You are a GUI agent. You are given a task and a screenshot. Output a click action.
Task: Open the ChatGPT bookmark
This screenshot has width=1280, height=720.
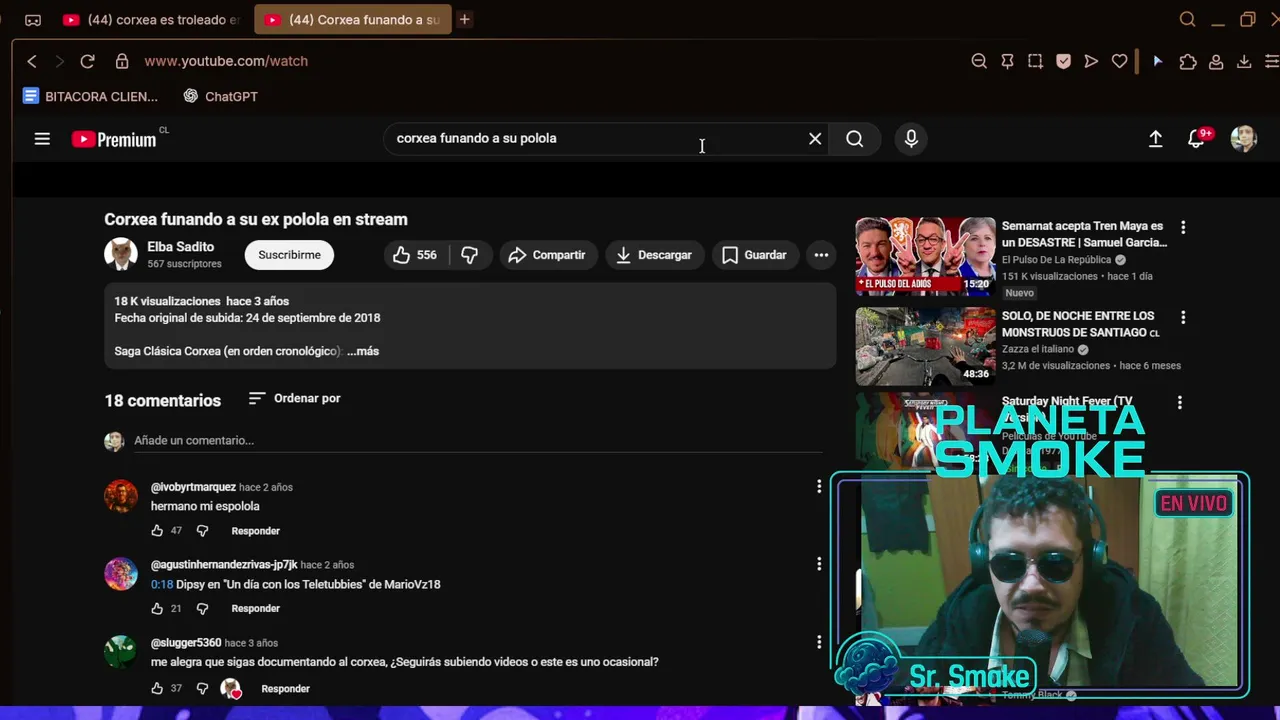220,97
